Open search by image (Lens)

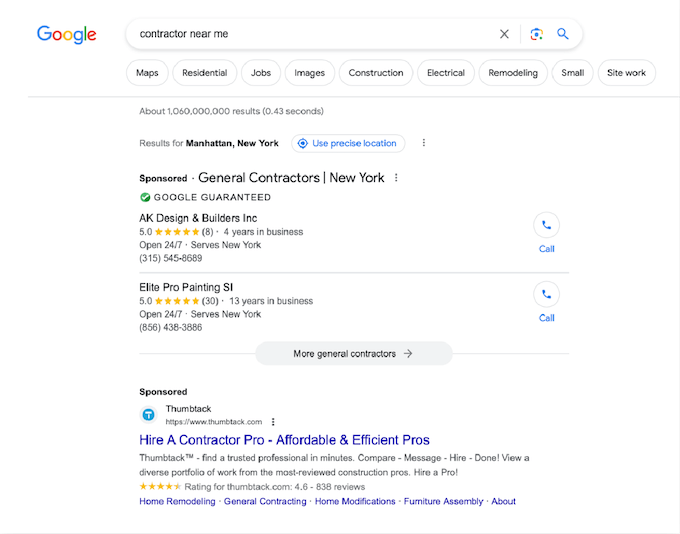536,34
